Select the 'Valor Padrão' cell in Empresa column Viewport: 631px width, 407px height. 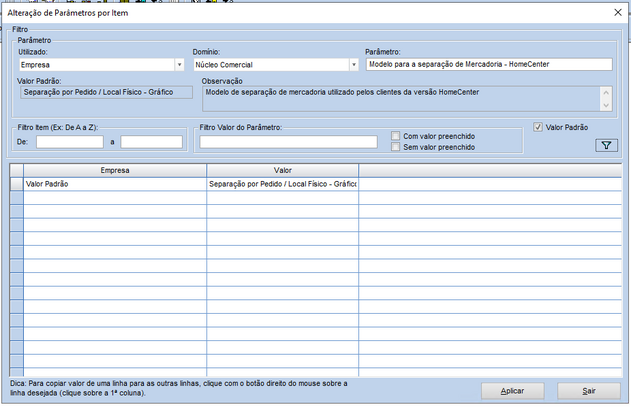tap(114, 185)
